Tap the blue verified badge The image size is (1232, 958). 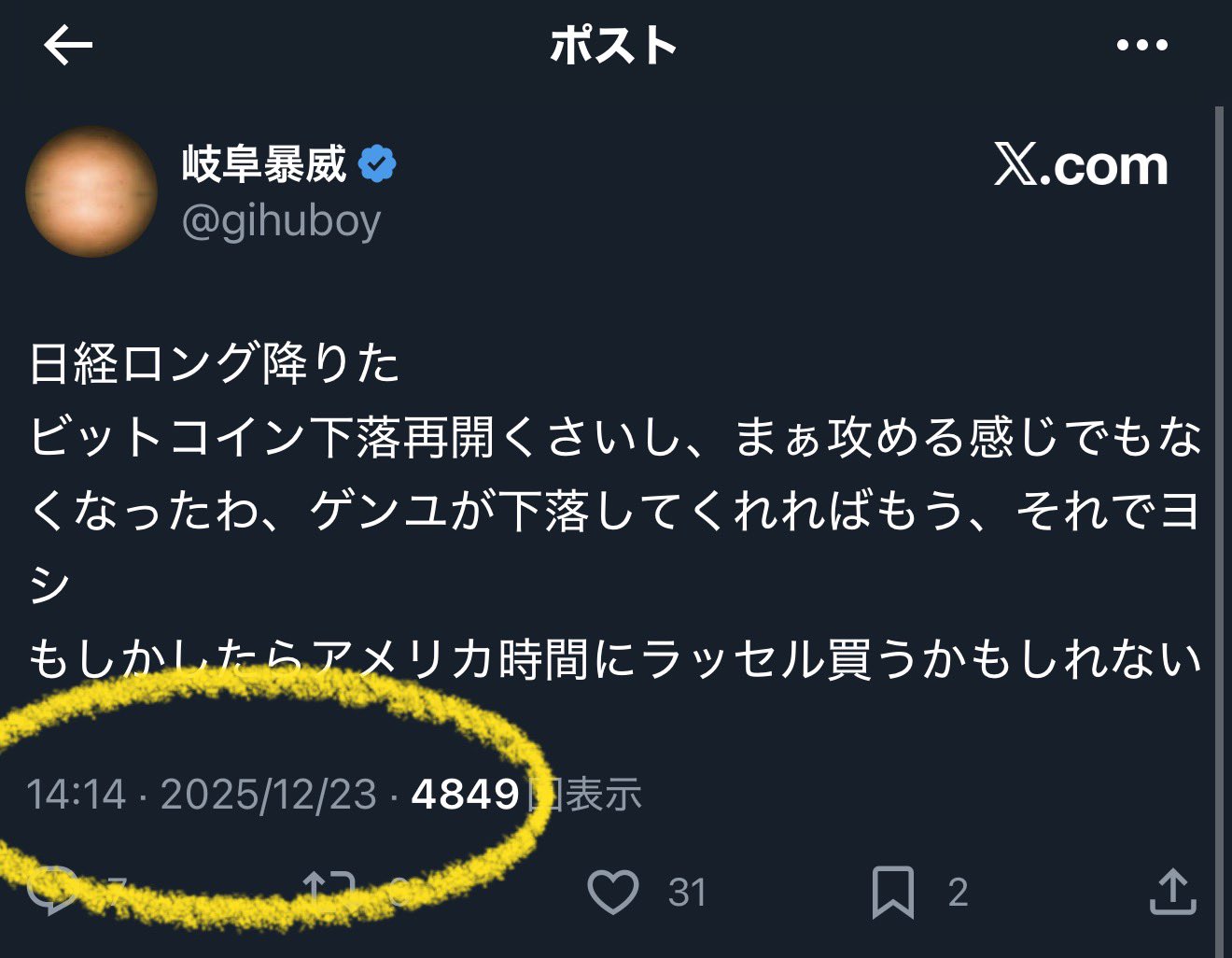click(377, 164)
